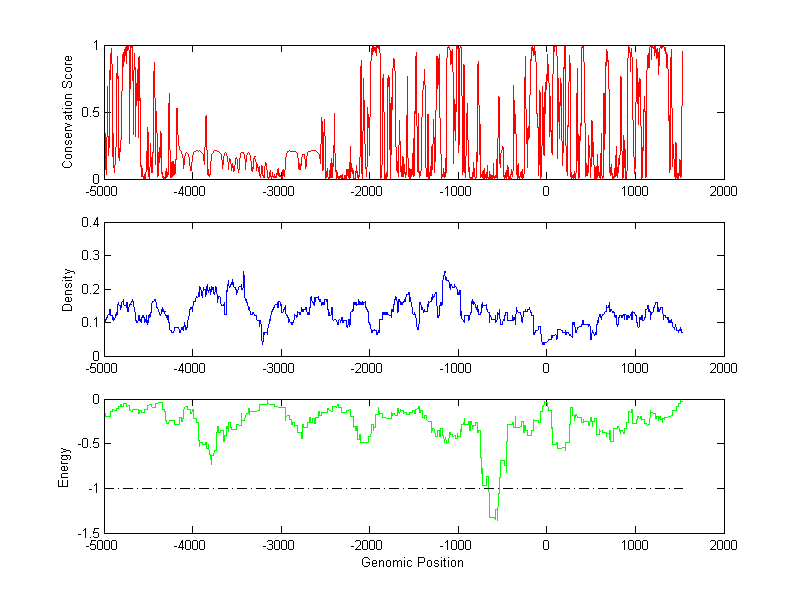Click the 0 x-axis tick under the Conservation plot
The image size is (800, 599).
click(x=546, y=191)
